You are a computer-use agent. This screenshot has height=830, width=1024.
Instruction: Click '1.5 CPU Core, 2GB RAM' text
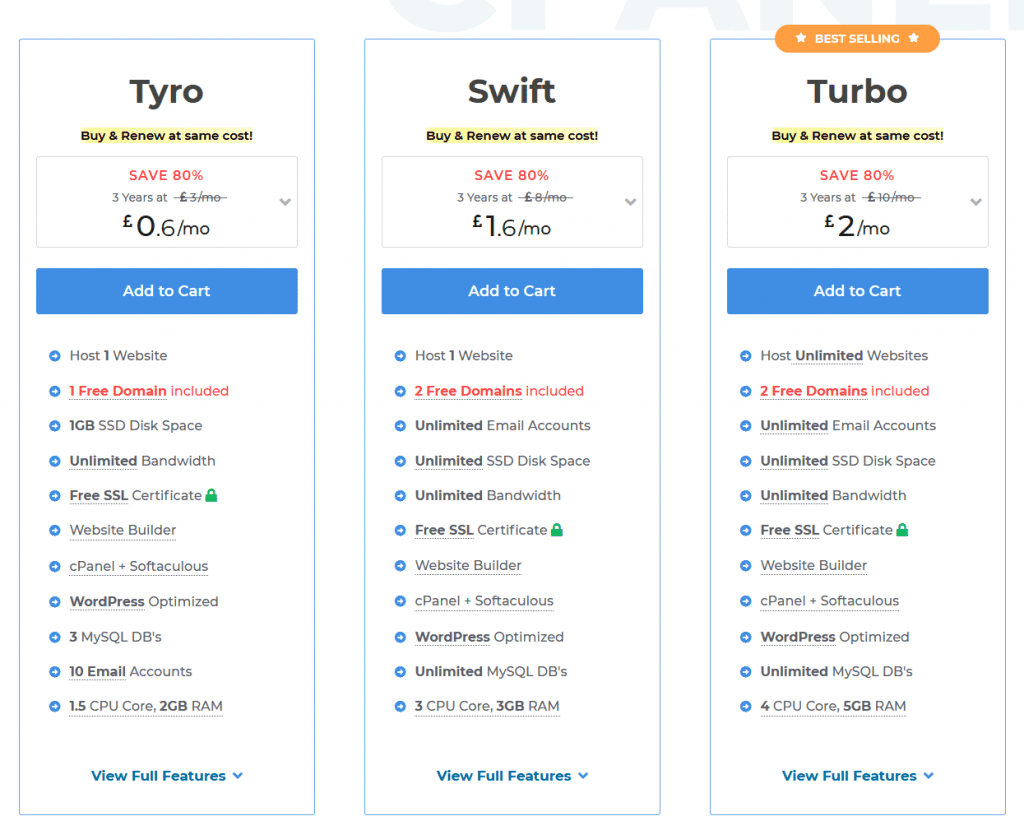[146, 705]
